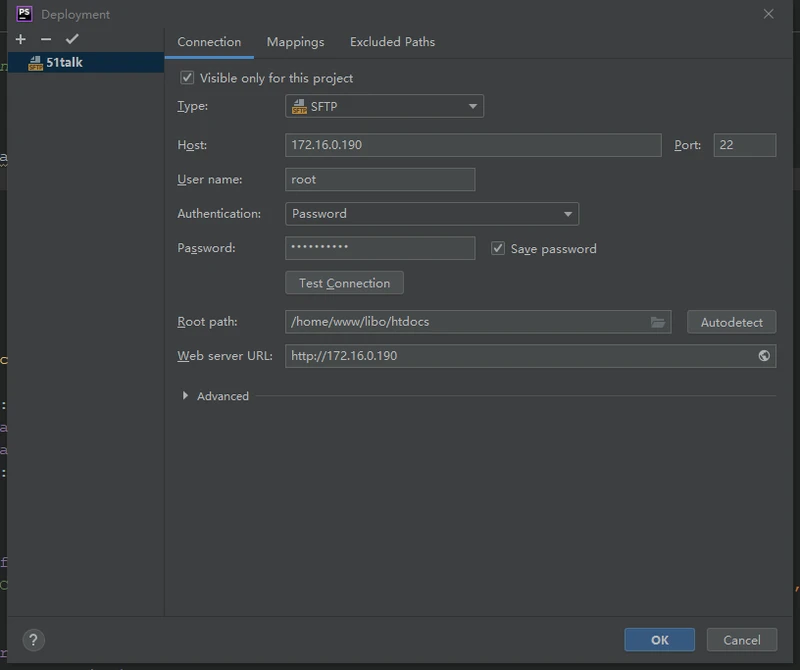Viewport: 800px width, 670px height.
Task: Switch to the Excluded Paths tab
Action: (x=392, y=42)
